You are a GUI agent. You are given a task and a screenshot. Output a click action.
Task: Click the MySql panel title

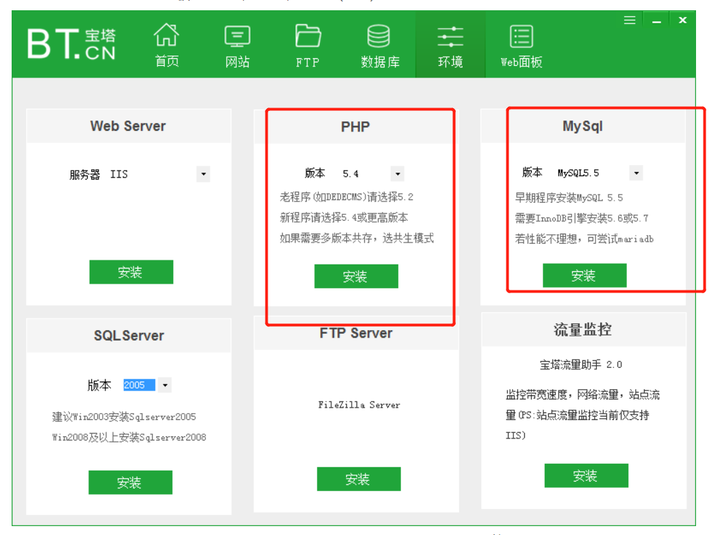tap(582, 126)
